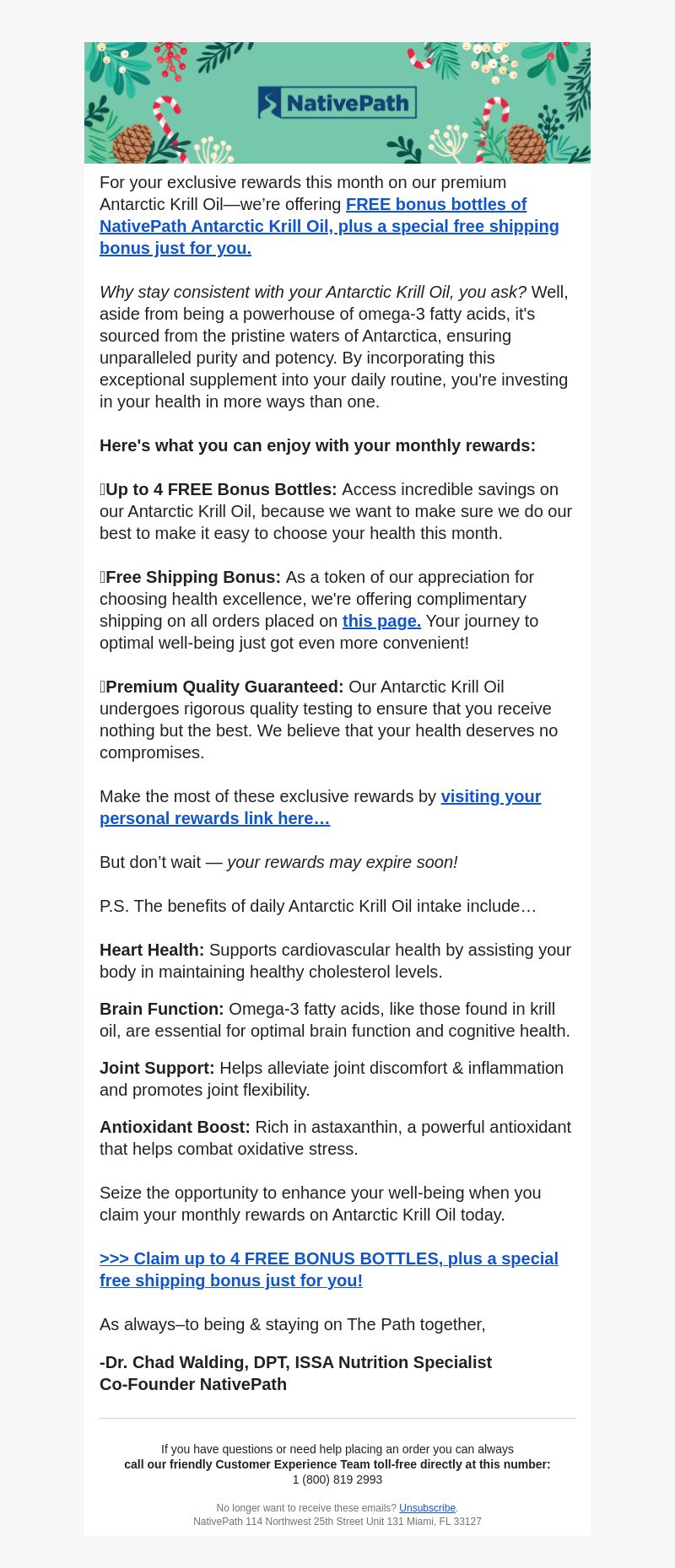Click the 'Heart Health' bold text
The image size is (675, 1568).
(x=152, y=950)
